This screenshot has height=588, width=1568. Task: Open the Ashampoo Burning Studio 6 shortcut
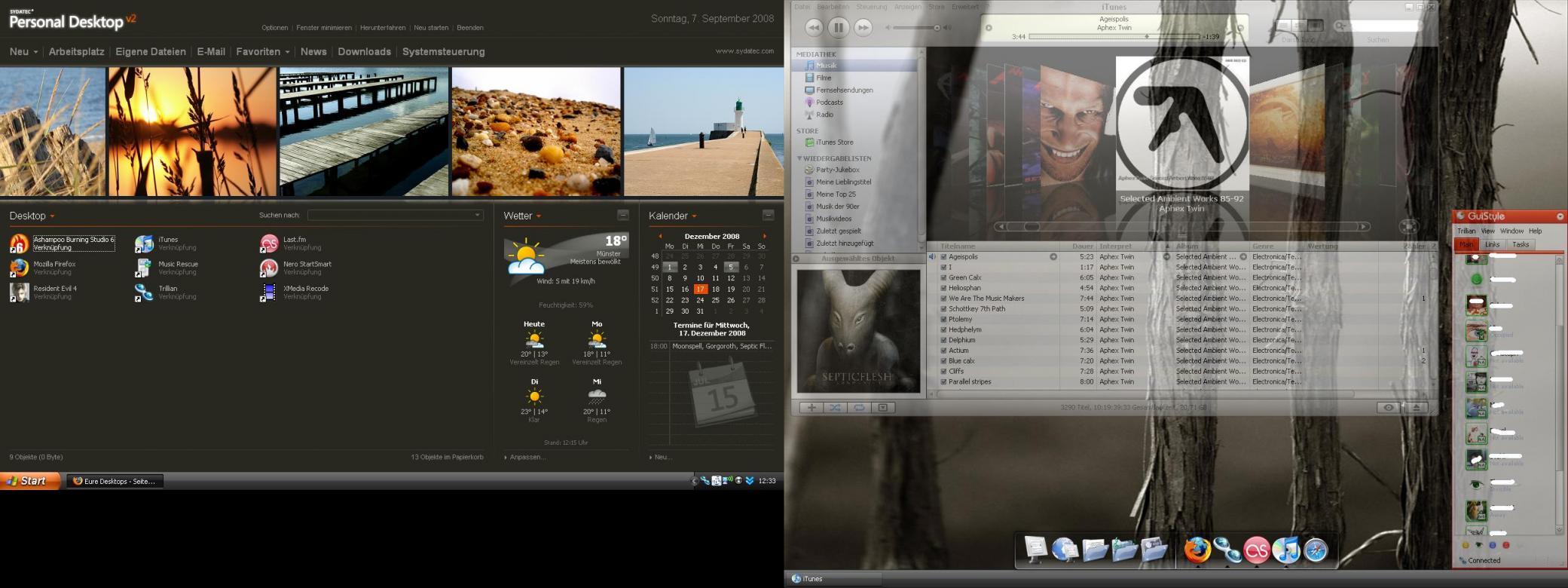(62, 243)
